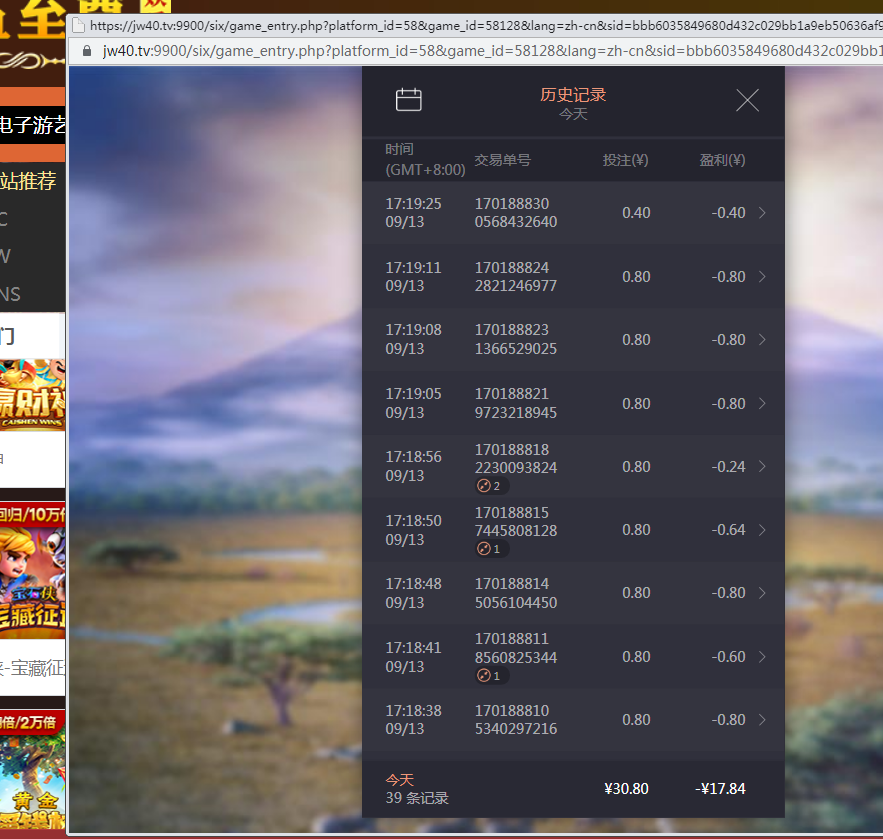Viewport: 883px width, 839px height.
Task: Click the free-spin badge under 8560825344
Action: click(x=492, y=676)
